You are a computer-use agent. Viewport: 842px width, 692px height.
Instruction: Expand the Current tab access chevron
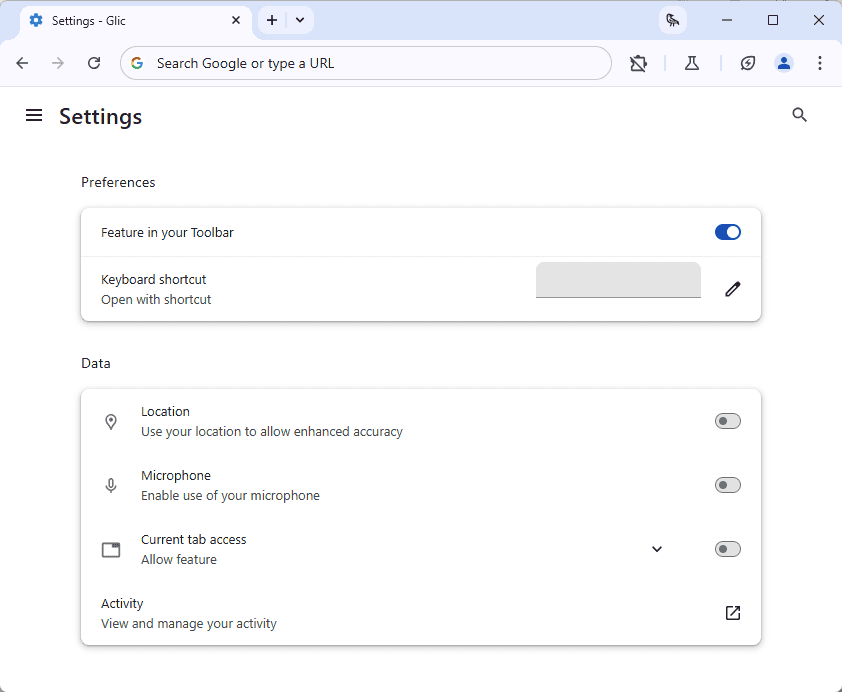[x=657, y=549]
